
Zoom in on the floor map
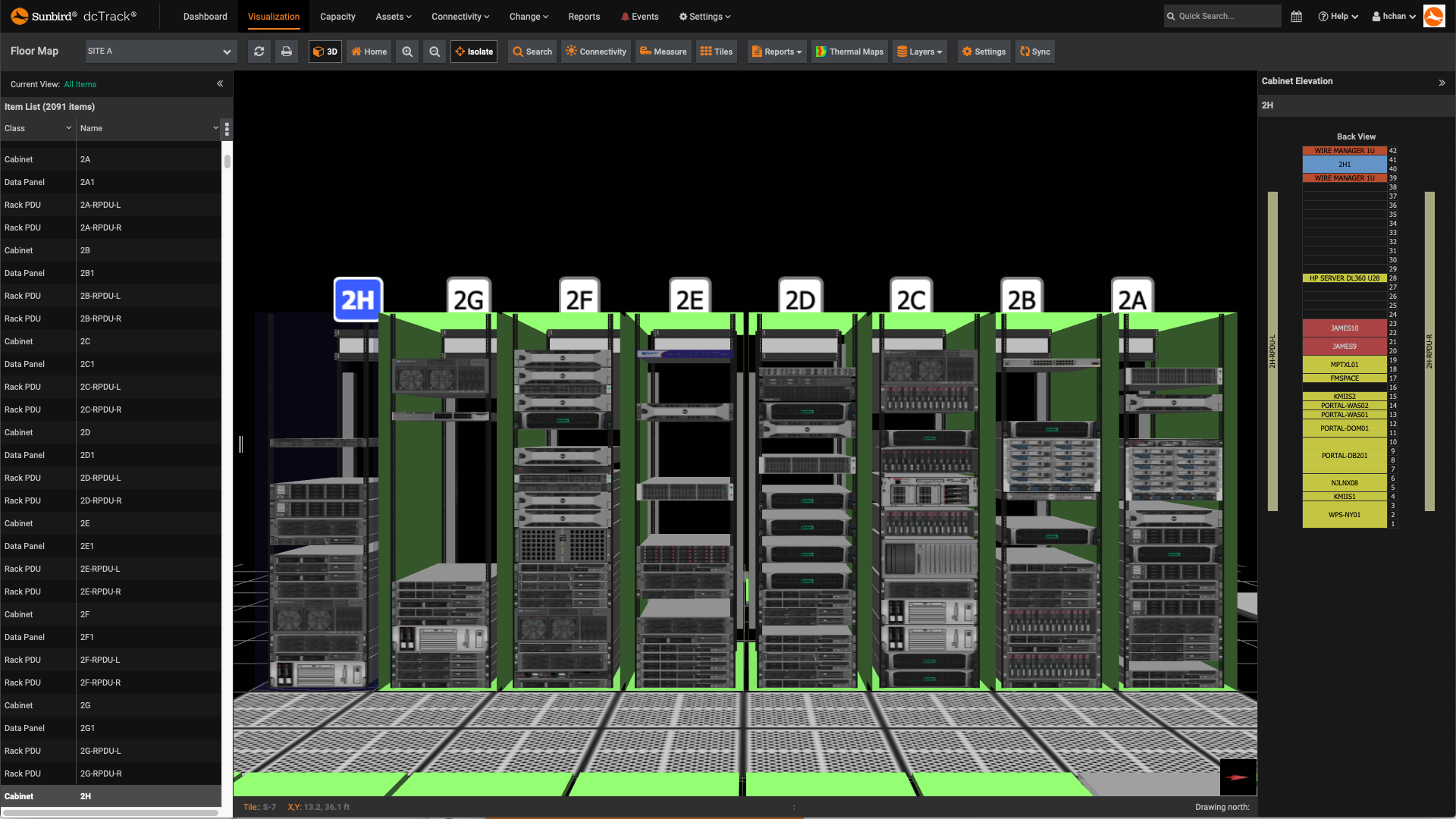point(407,52)
